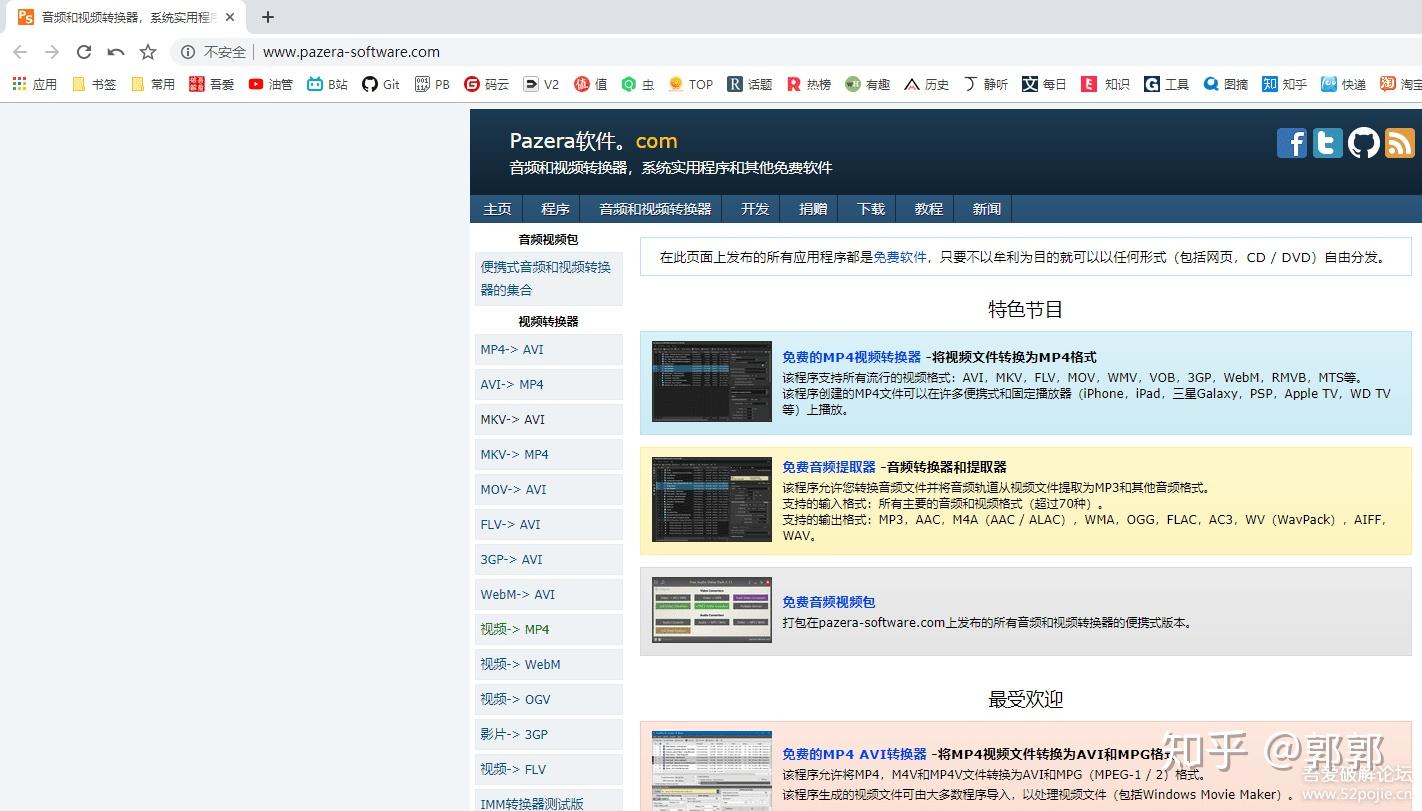This screenshot has height=811, width=1422.
Task: Open the V2 bookmark
Action: (x=542, y=84)
